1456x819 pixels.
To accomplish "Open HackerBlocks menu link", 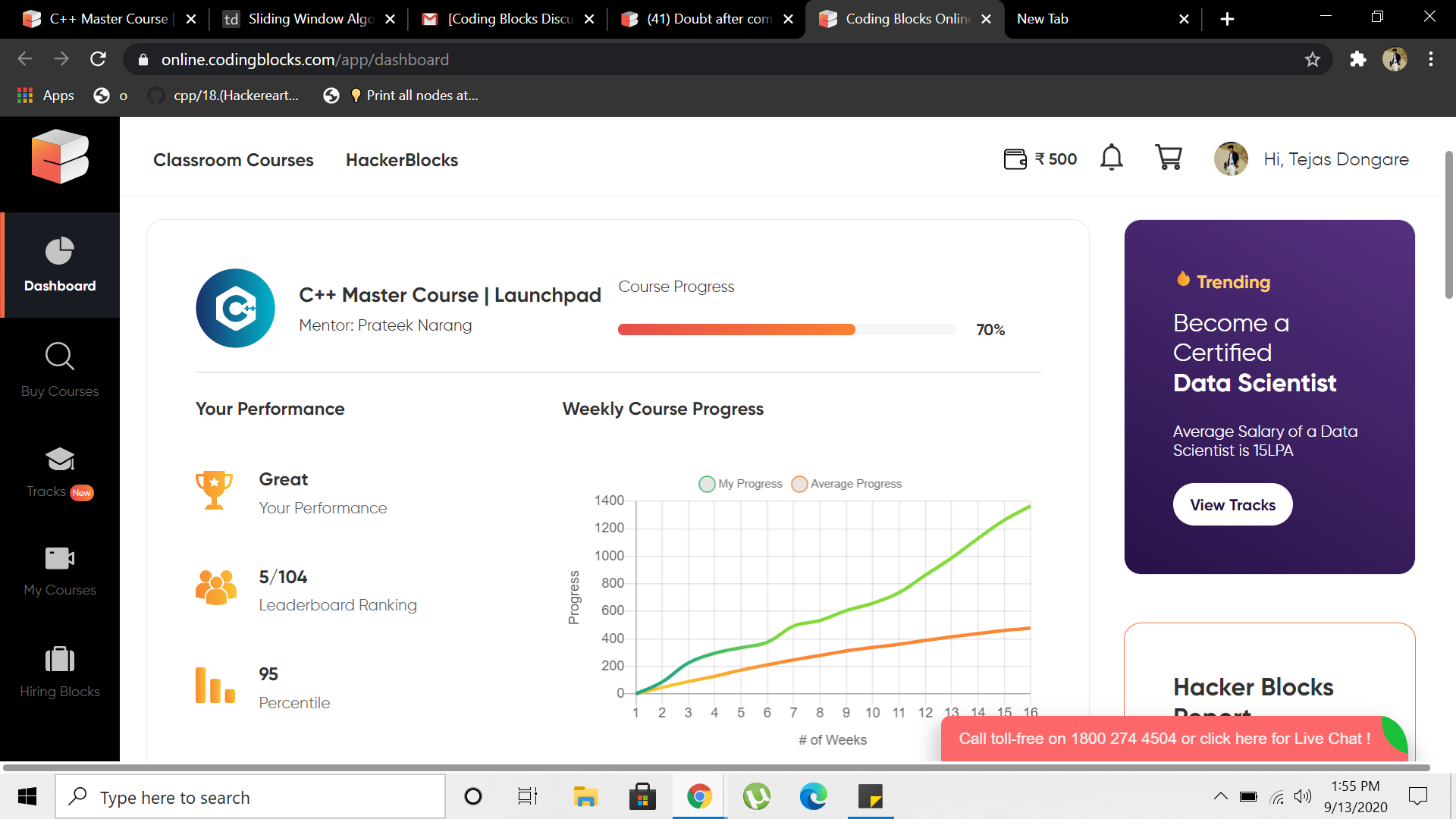I will [x=402, y=160].
